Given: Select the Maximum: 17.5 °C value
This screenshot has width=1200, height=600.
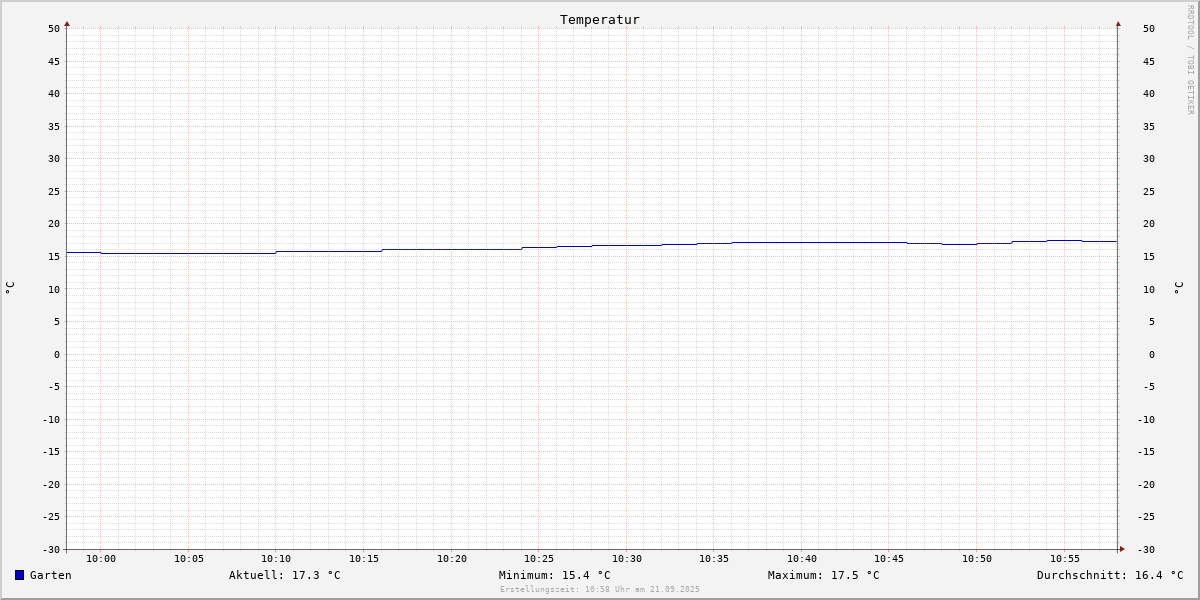Looking at the screenshot, I should (x=824, y=575).
